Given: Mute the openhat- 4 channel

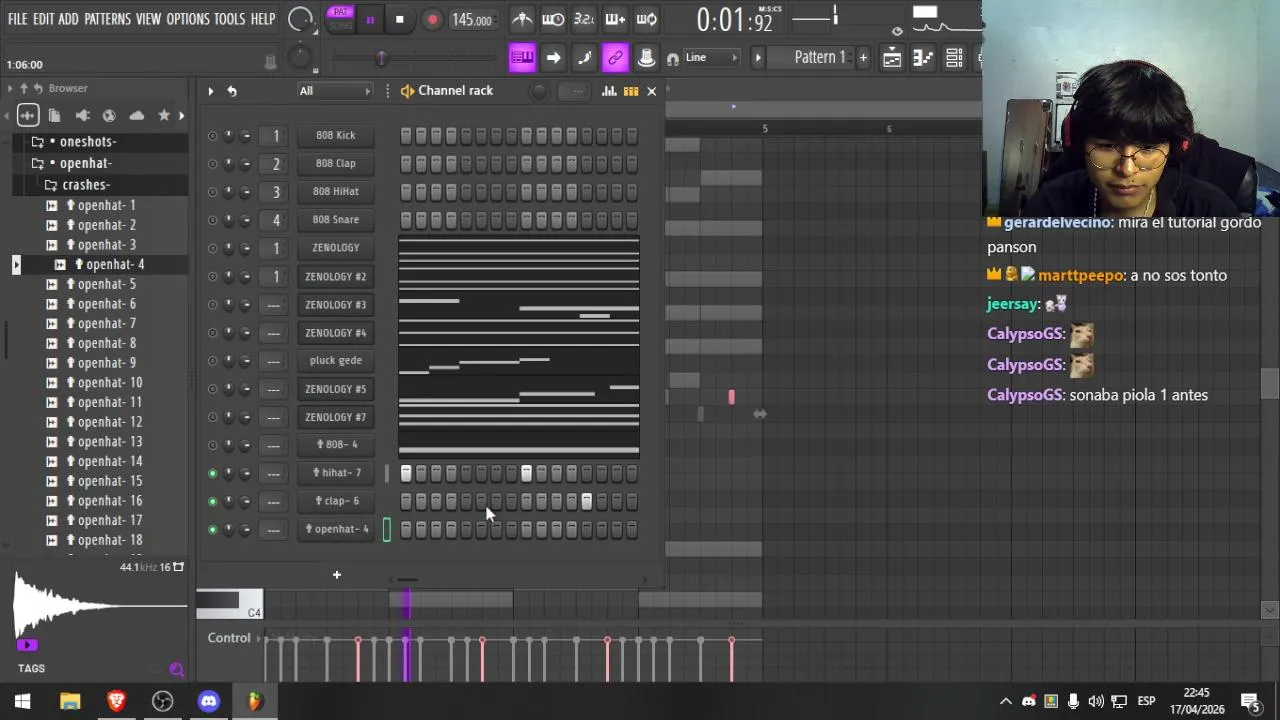Looking at the screenshot, I should [x=212, y=529].
